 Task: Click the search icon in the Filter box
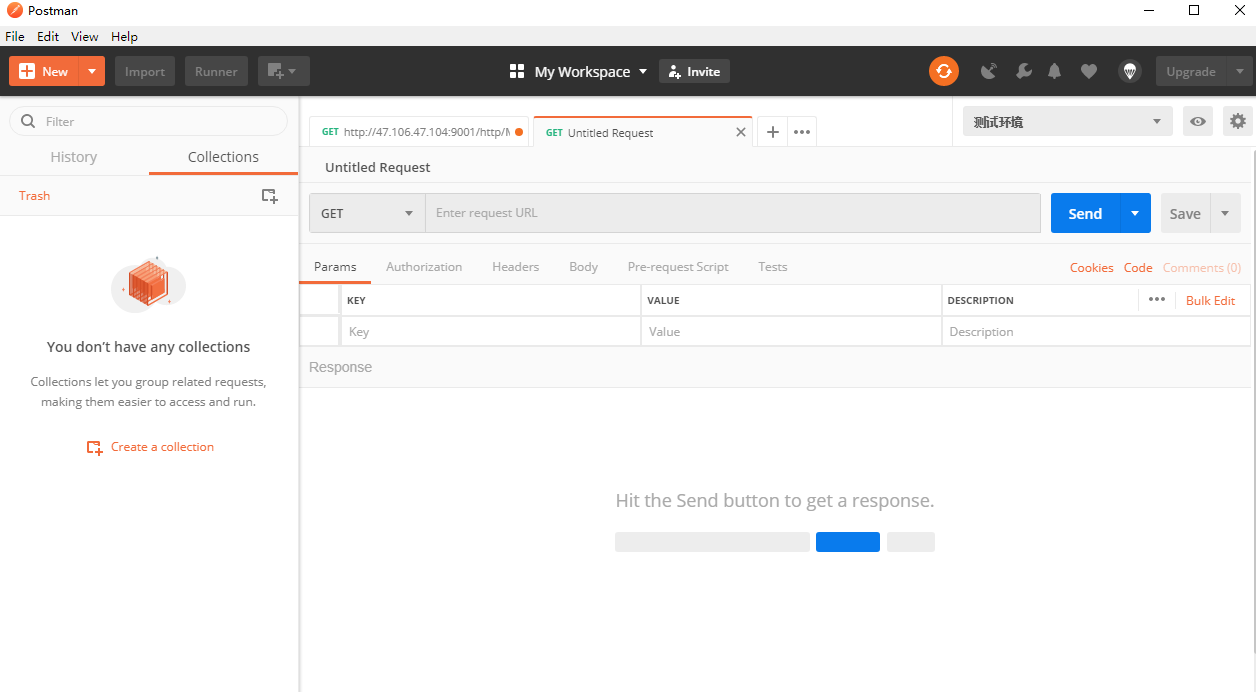27,121
